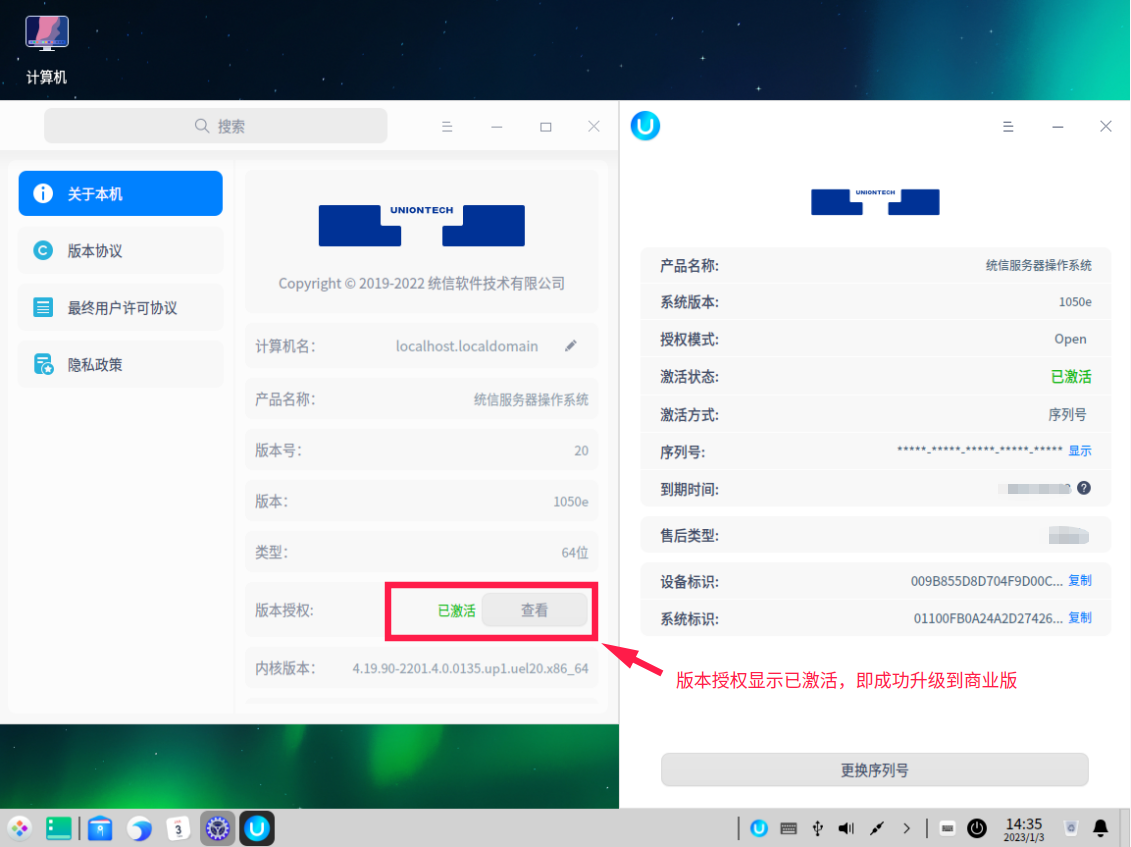This screenshot has width=1131, height=847.
Task: Open the on-screen keyboard tray icon
Action: click(x=788, y=828)
